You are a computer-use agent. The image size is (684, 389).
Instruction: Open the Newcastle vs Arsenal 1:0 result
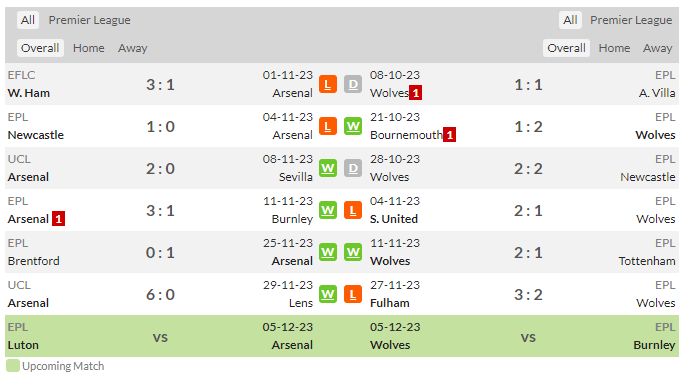160,126
